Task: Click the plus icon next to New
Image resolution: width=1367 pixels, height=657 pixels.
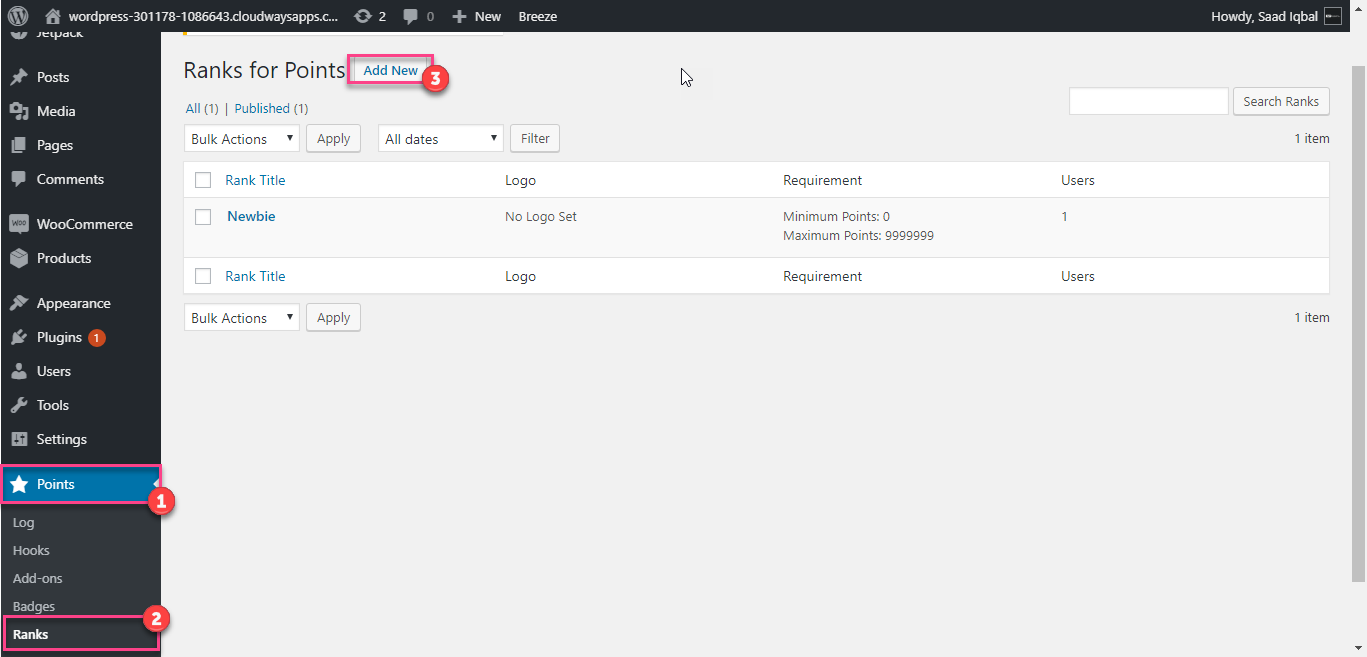Action: tap(459, 16)
